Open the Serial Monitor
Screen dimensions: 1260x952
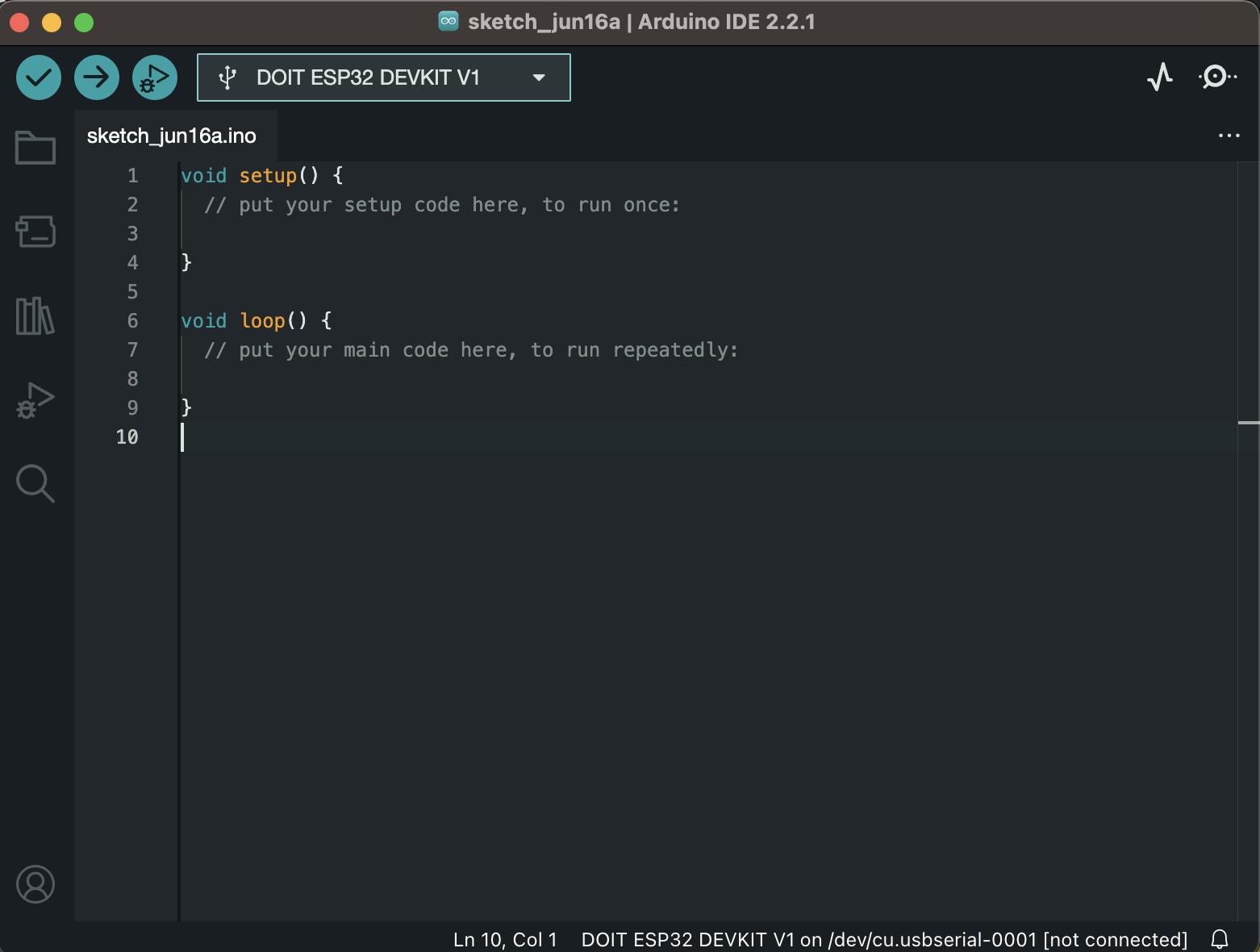1217,77
